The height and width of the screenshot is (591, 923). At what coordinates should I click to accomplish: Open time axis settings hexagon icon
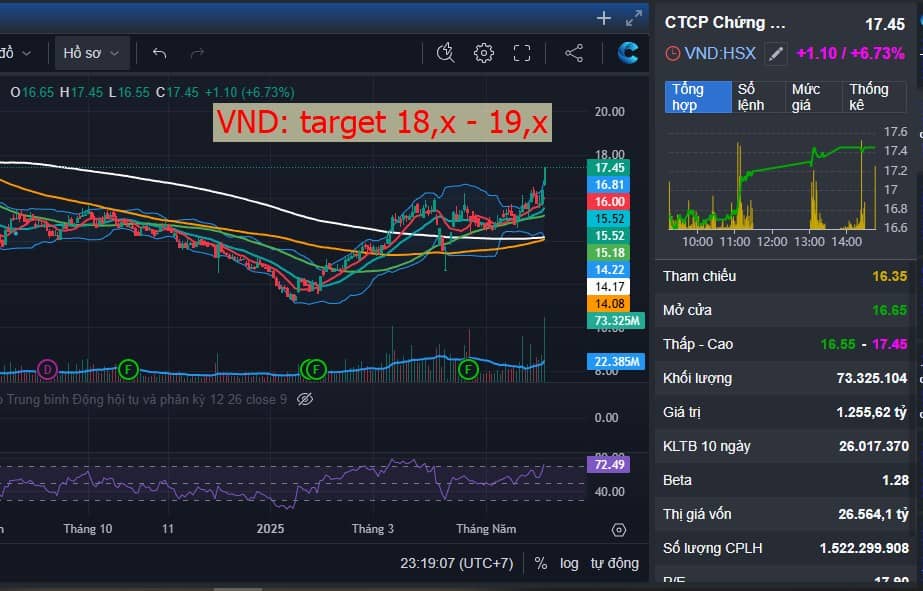point(619,530)
